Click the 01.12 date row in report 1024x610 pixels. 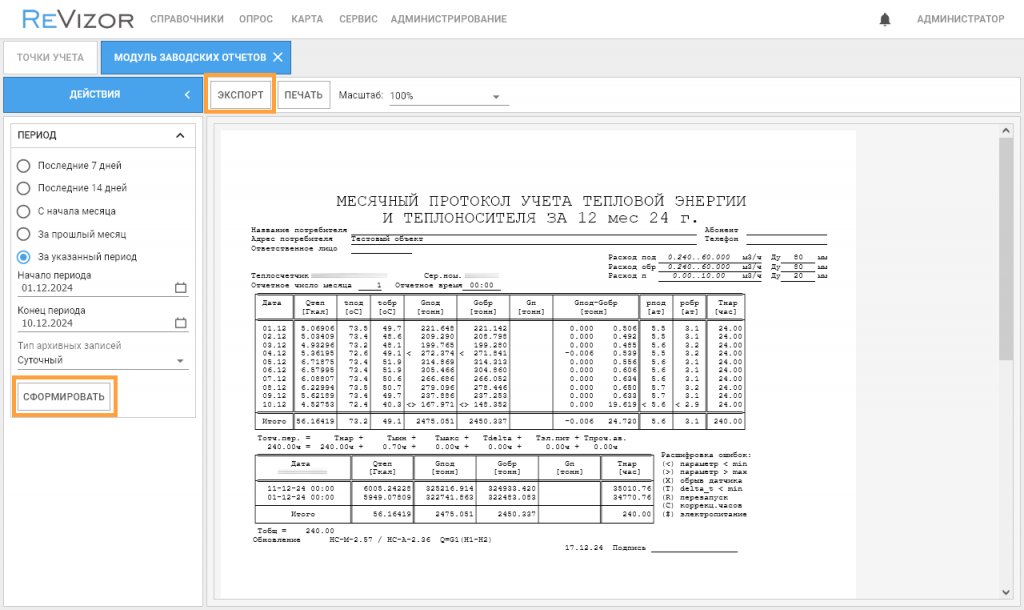(502, 329)
